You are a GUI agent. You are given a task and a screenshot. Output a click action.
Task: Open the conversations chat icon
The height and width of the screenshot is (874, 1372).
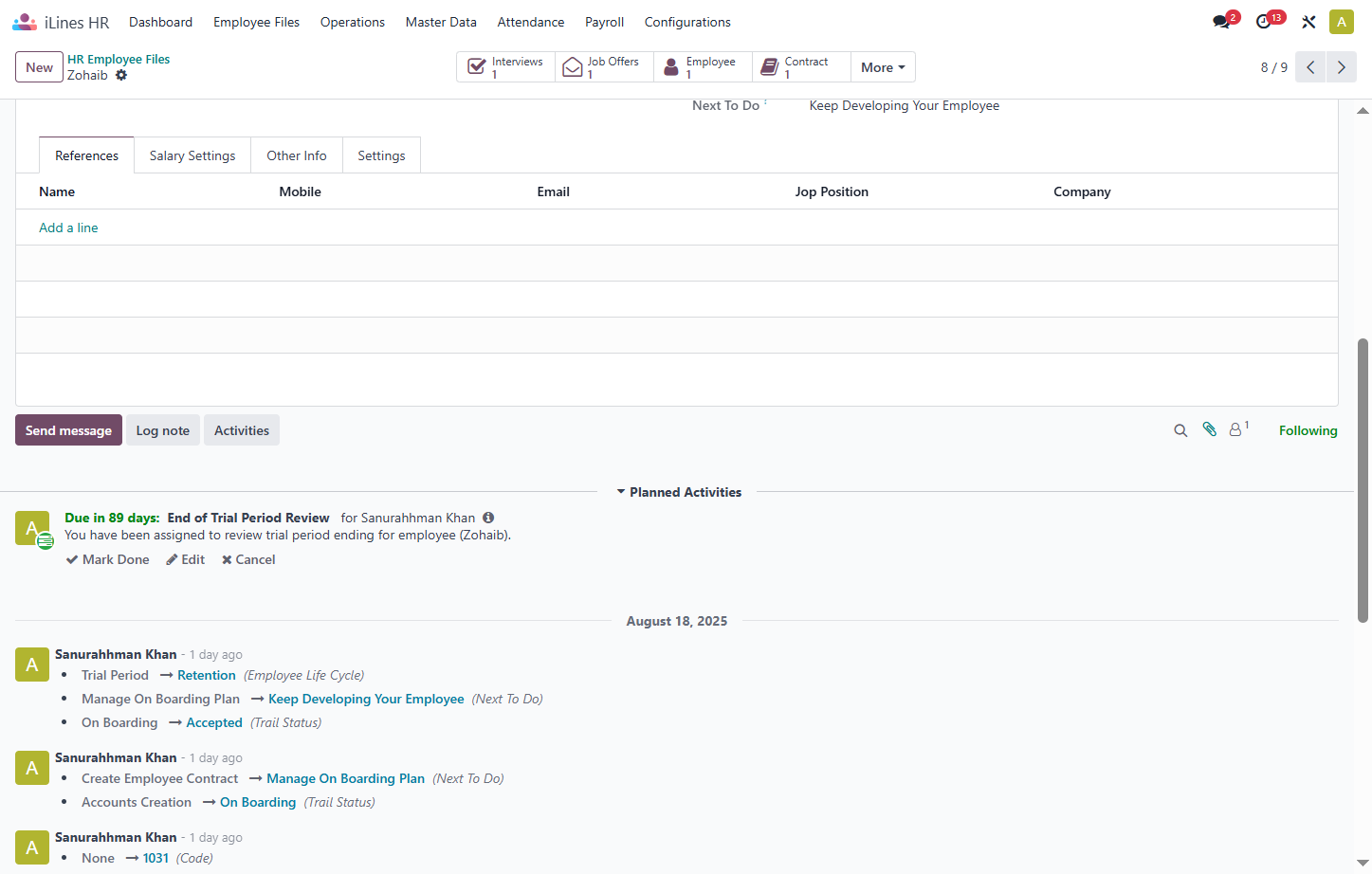1221,22
